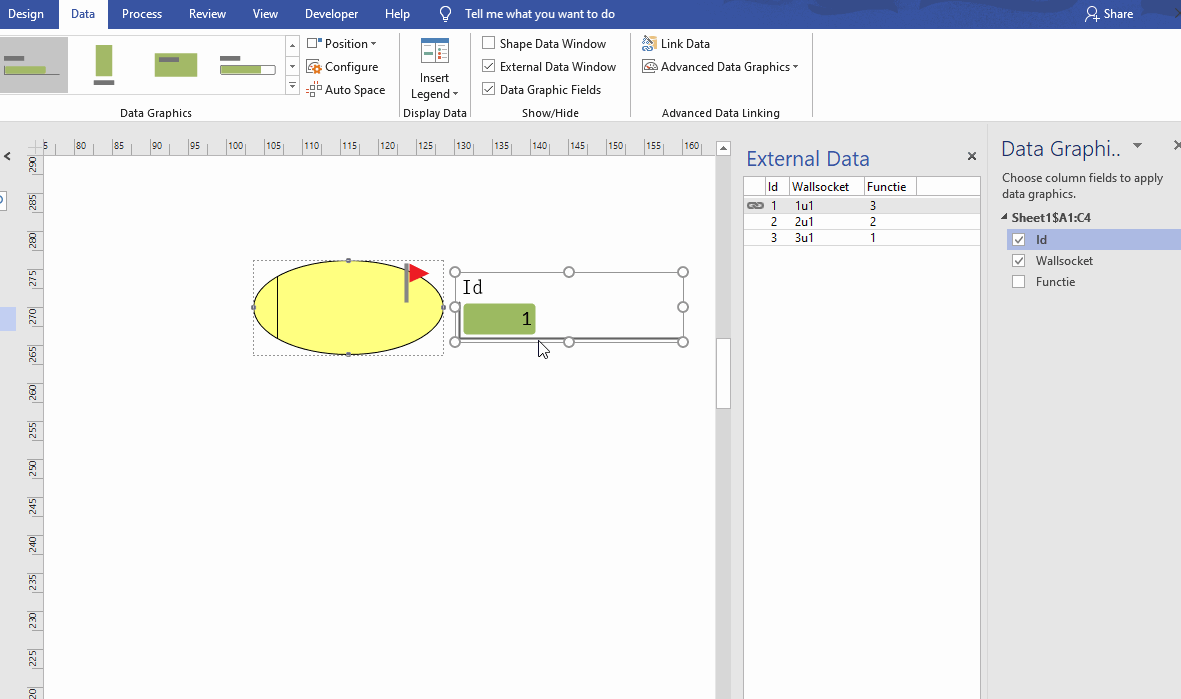Switch to the Review tab

tap(207, 14)
